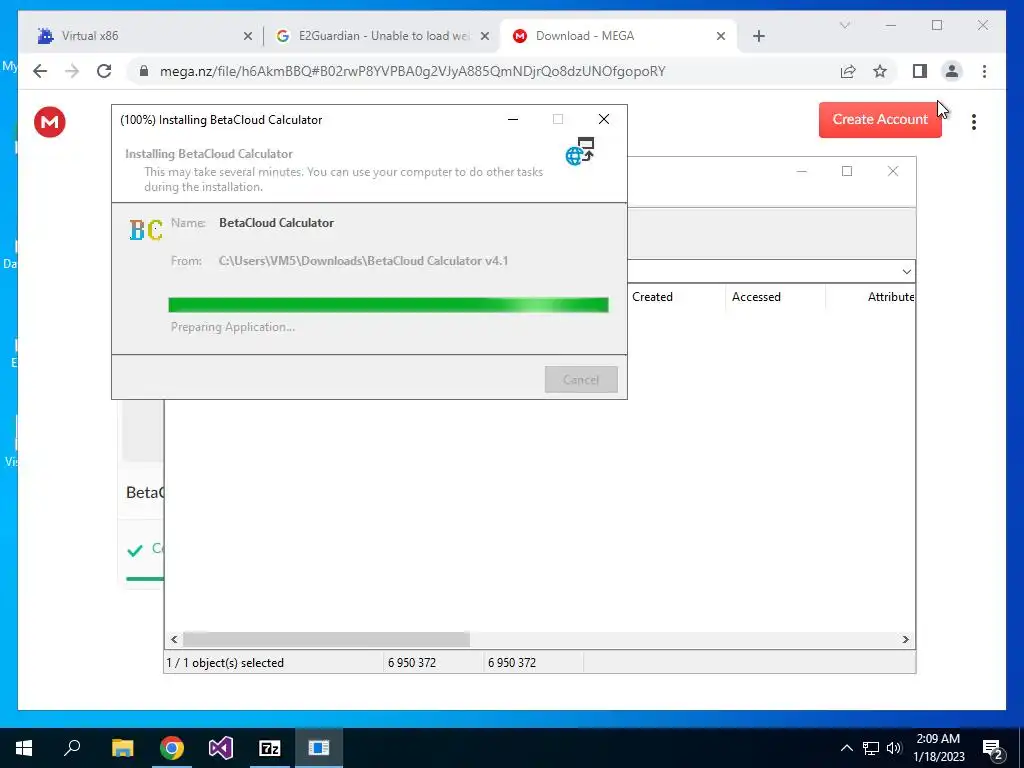Click the 7-Zip scrollbar left arrow
The width and height of the screenshot is (1024, 768).
[x=174, y=639]
